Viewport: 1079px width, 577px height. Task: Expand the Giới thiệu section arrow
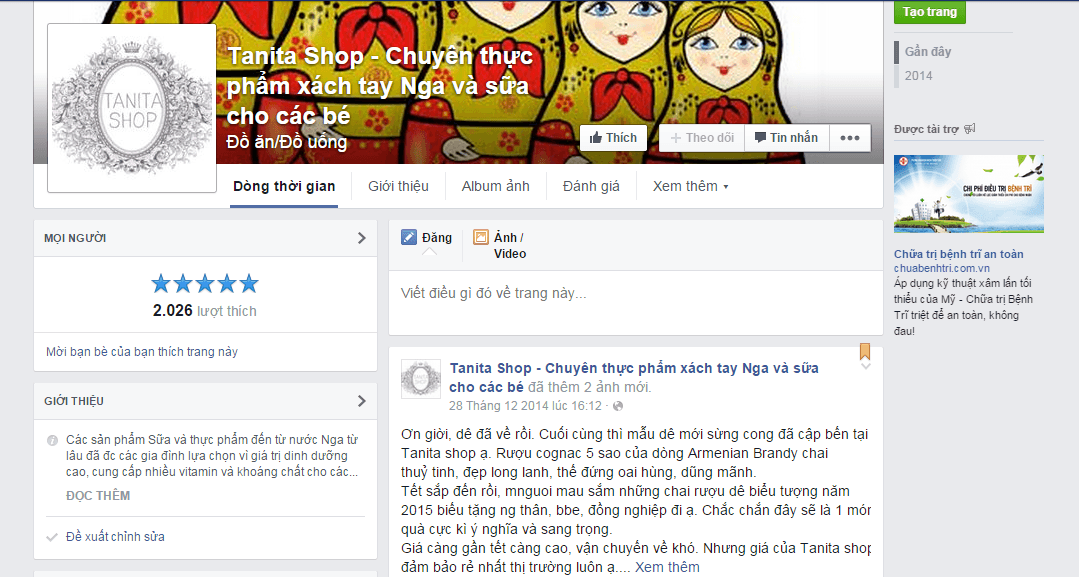click(x=362, y=401)
